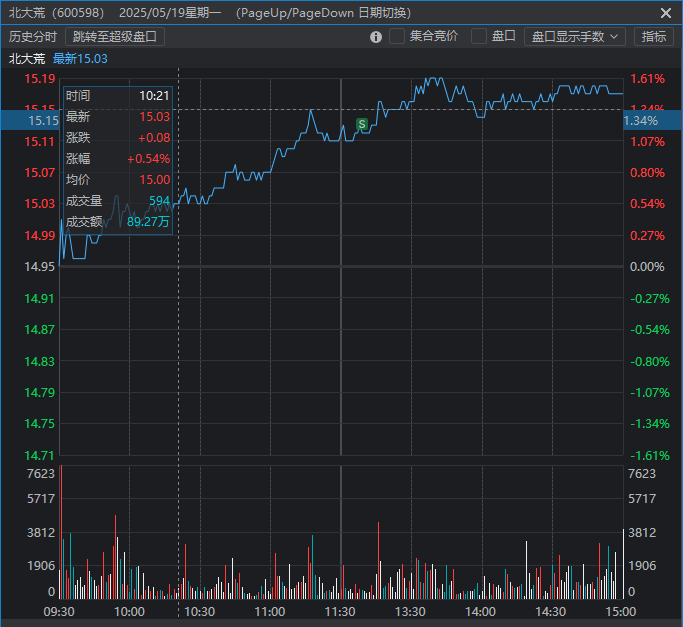Click the 13:30 time axis label
The height and width of the screenshot is (627, 683).
tap(410, 611)
